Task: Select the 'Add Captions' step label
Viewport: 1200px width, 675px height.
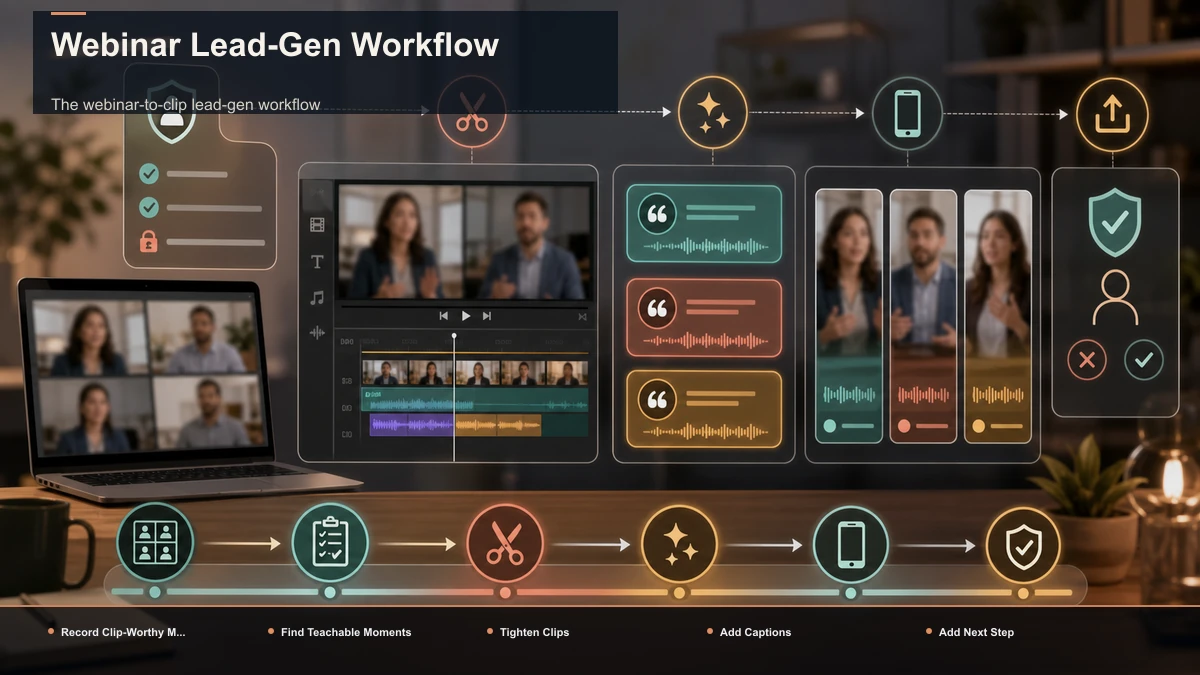Action: click(755, 632)
